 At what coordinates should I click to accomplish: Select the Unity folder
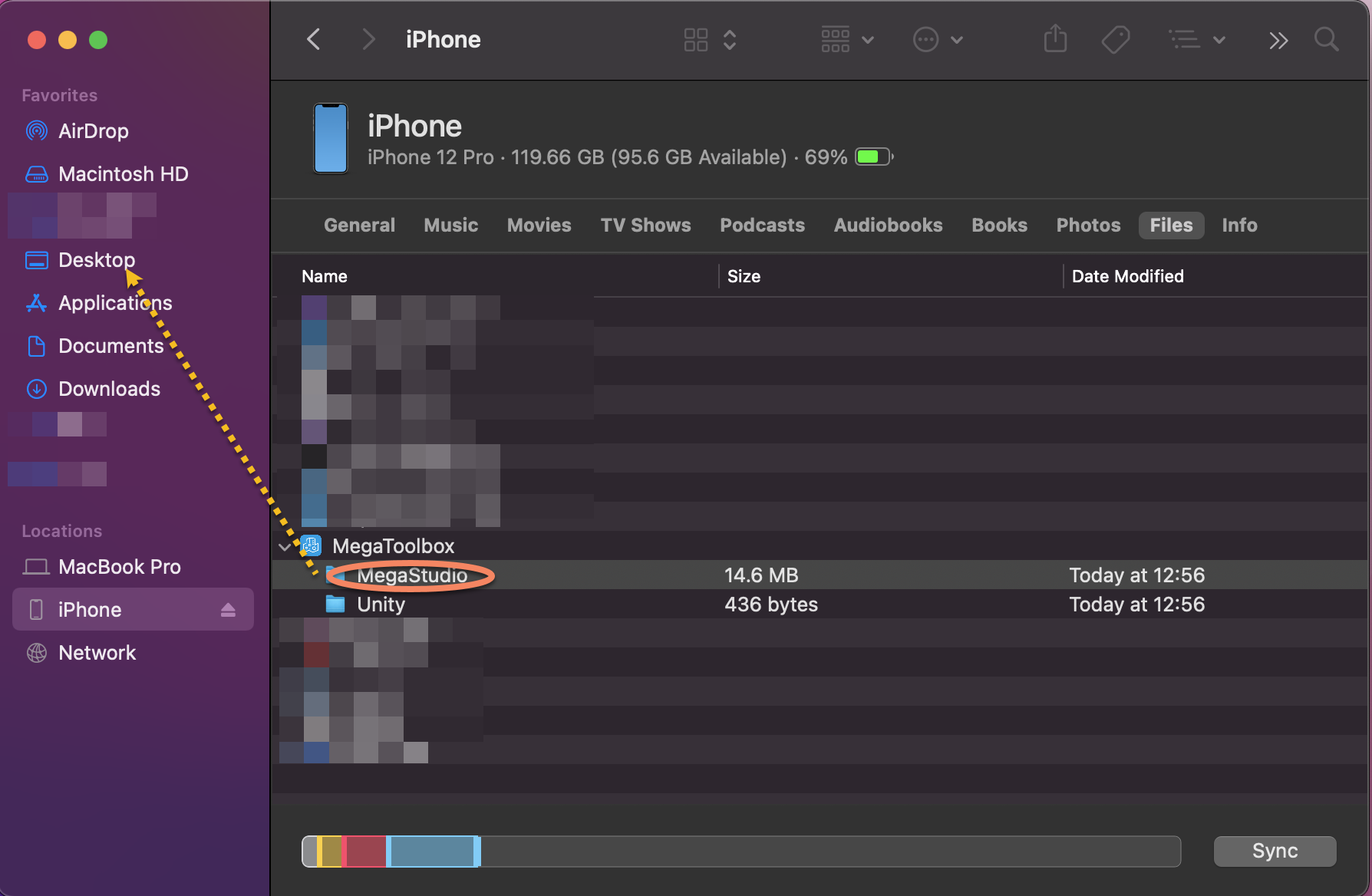(381, 604)
